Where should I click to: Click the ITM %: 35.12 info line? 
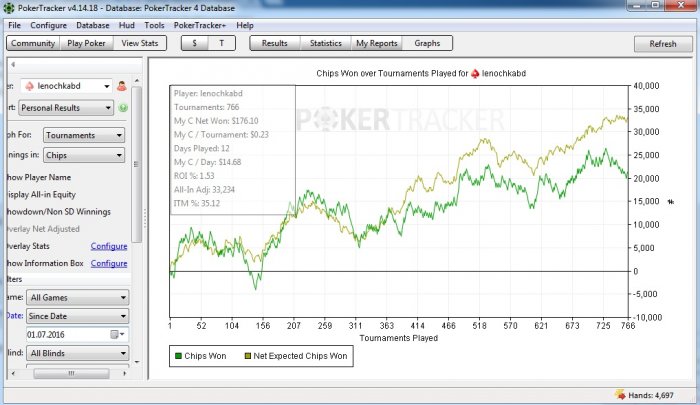tap(197, 204)
